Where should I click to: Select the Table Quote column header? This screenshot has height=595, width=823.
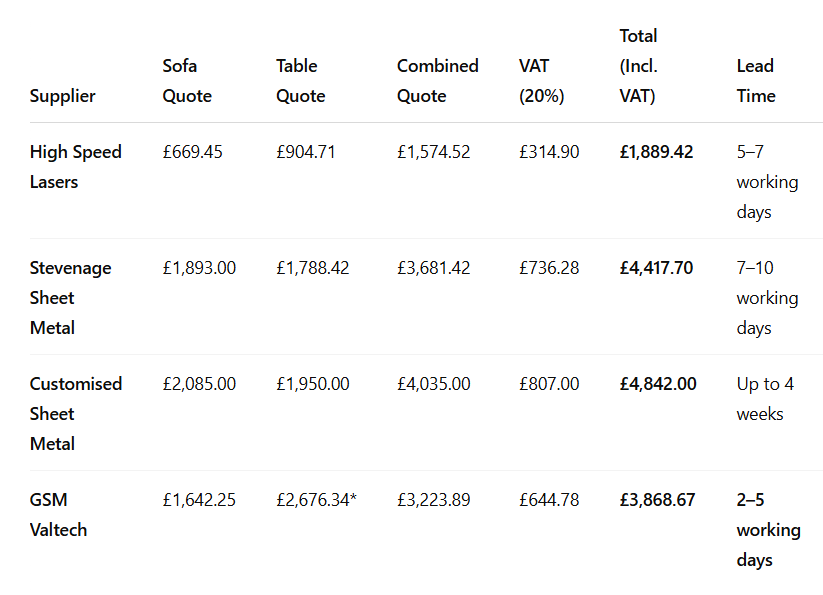click(301, 81)
